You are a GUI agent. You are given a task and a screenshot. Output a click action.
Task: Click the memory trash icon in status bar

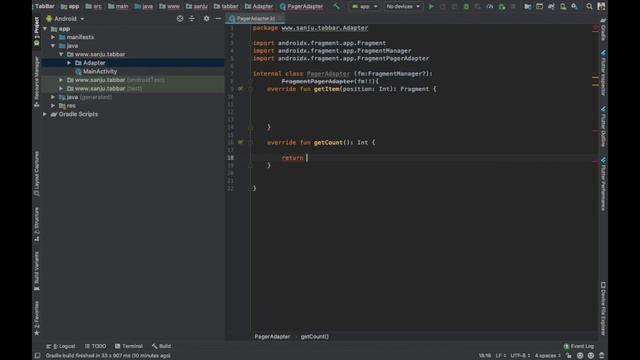602,356
